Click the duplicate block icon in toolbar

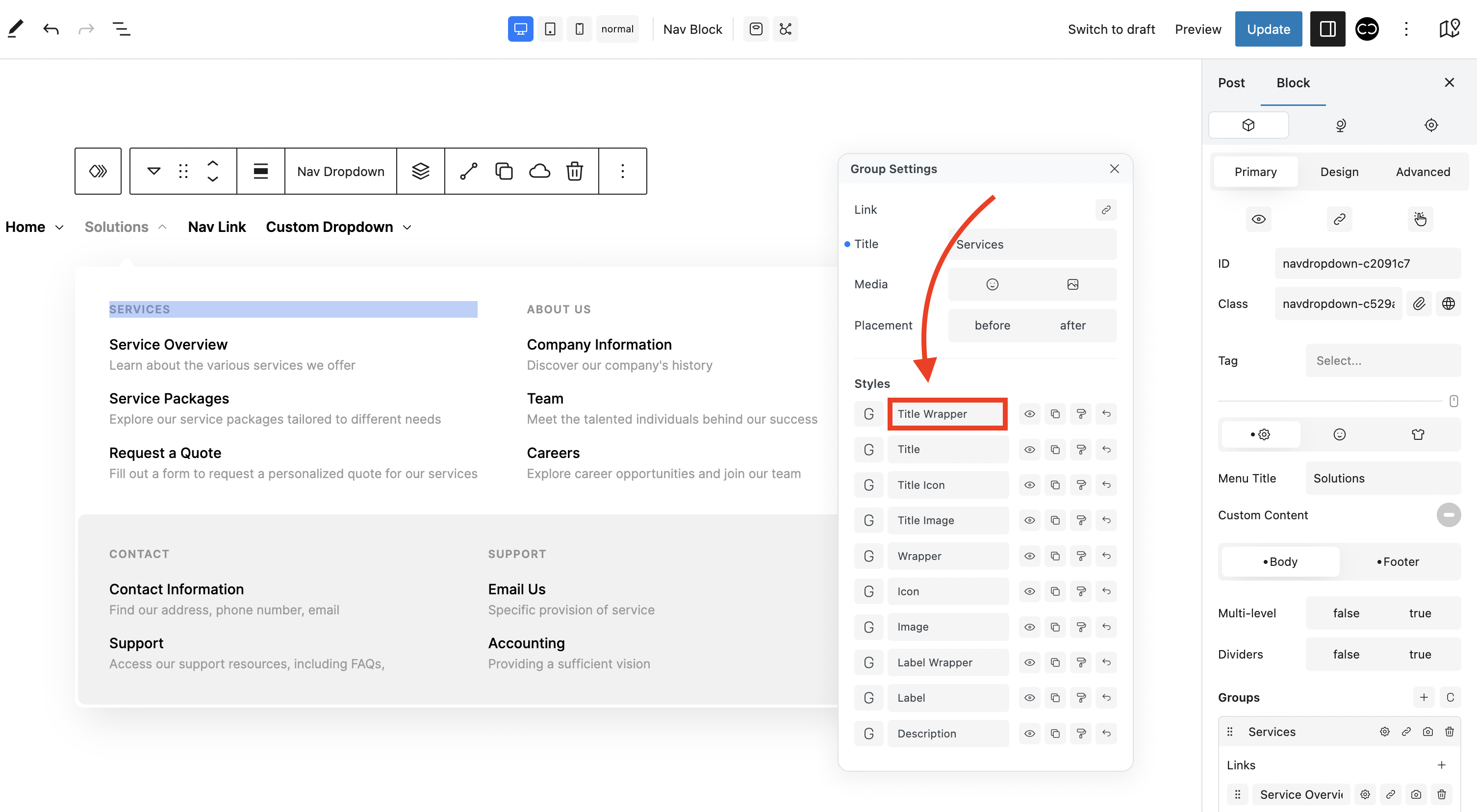(504, 171)
